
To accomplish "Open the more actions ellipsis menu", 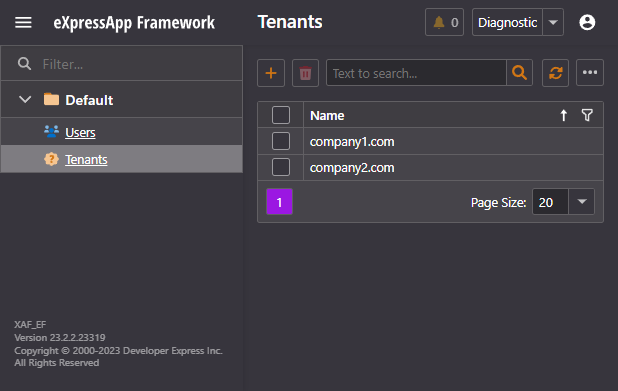I will click(590, 73).
